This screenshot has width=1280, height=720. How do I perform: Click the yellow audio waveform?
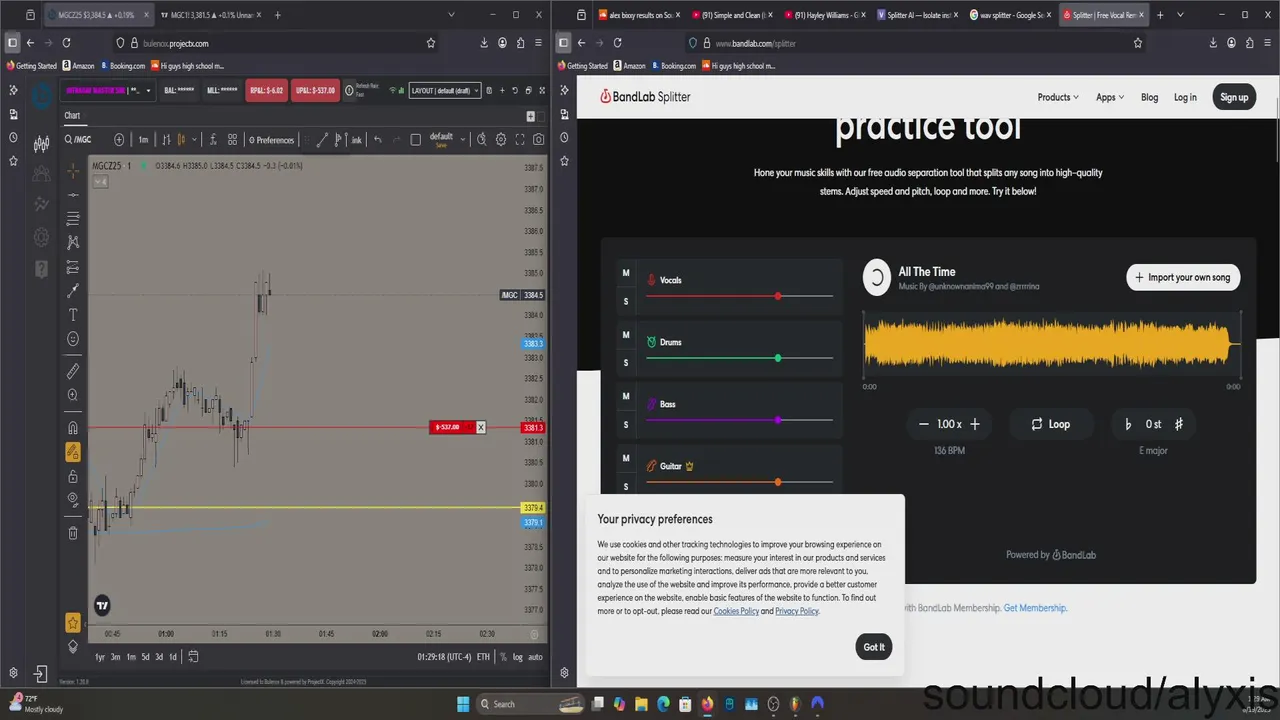tap(1051, 345)
